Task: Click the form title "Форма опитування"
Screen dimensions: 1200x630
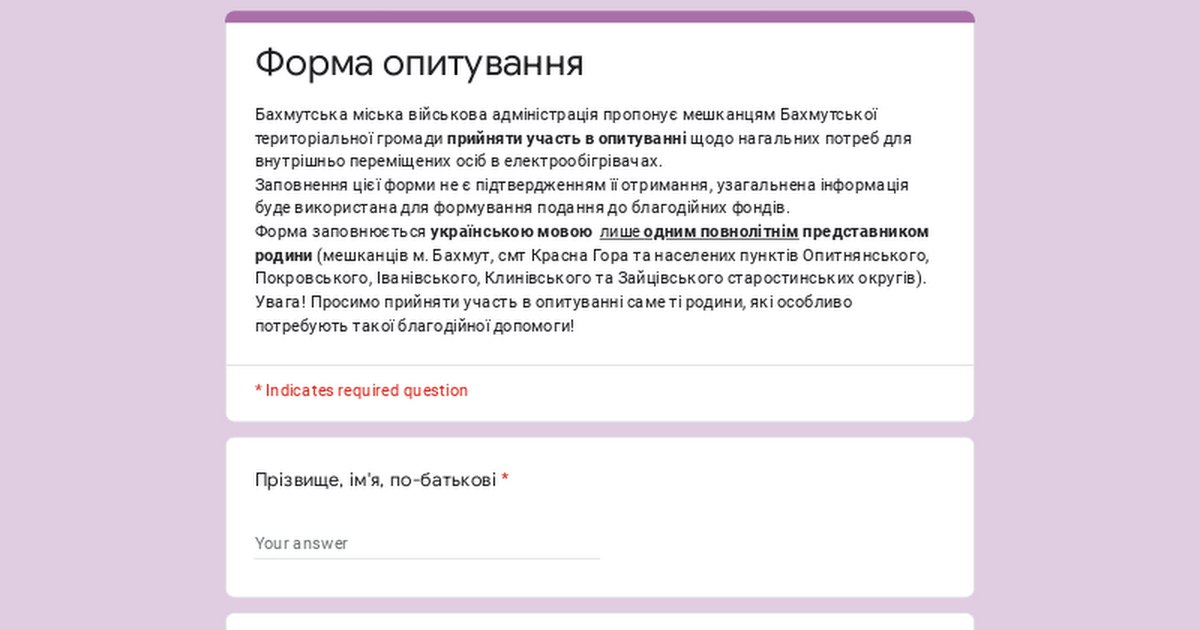Action: pos(419,63)
